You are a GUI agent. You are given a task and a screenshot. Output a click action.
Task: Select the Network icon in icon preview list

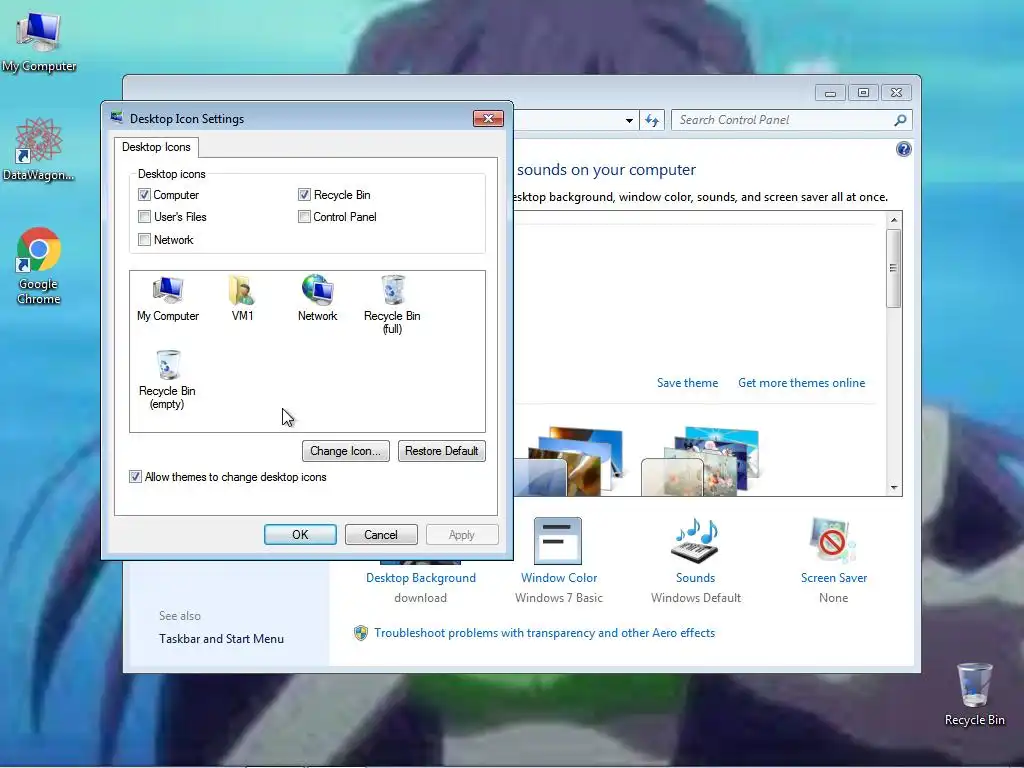(x=317, y=299)
